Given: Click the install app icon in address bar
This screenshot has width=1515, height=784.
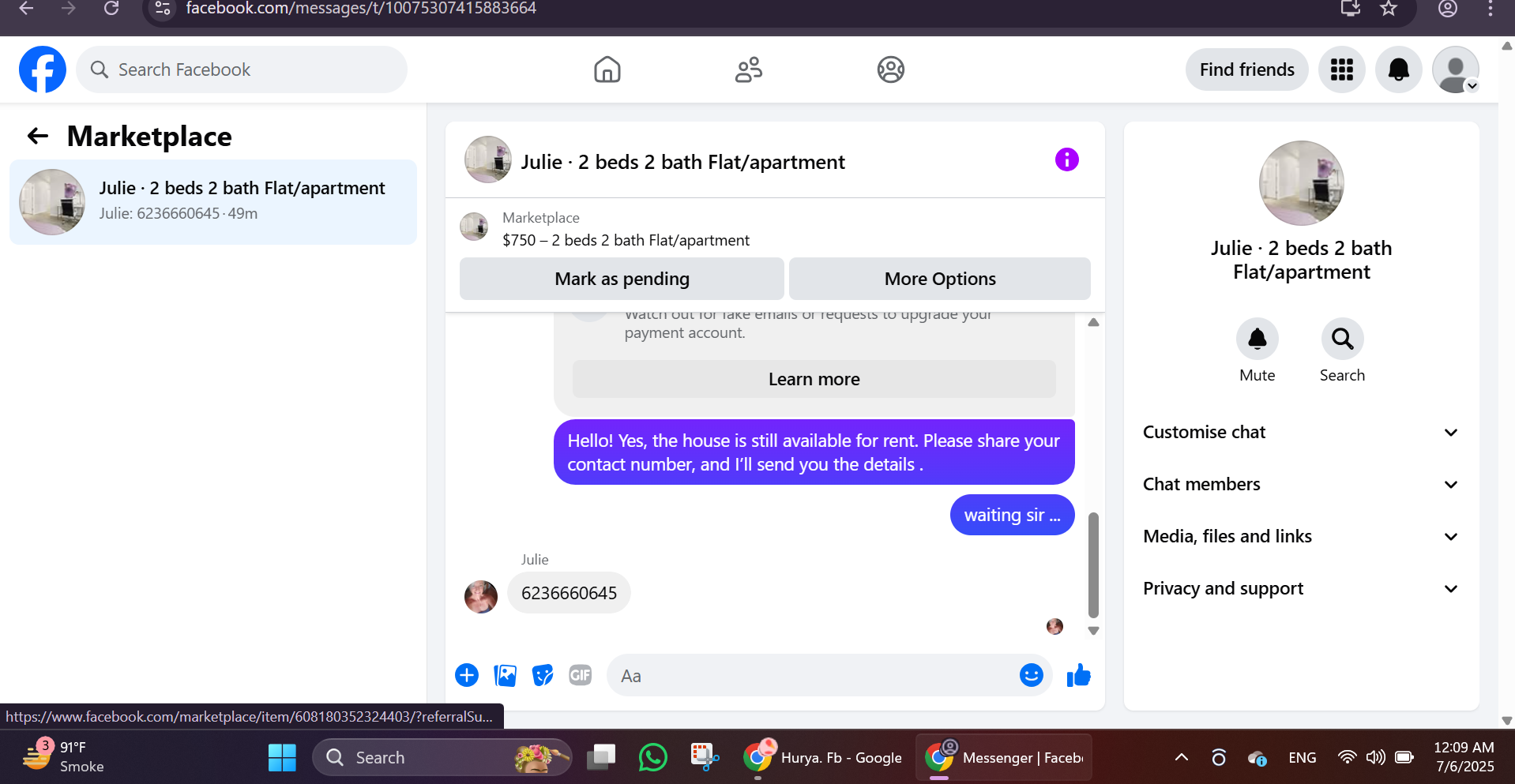Looking at the screenshot, I should (x=1350, y=9).
